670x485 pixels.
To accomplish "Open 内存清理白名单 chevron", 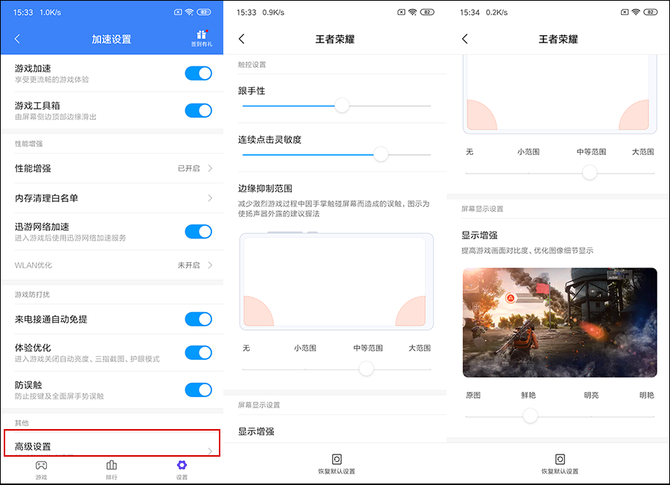I will pos(210,198).
